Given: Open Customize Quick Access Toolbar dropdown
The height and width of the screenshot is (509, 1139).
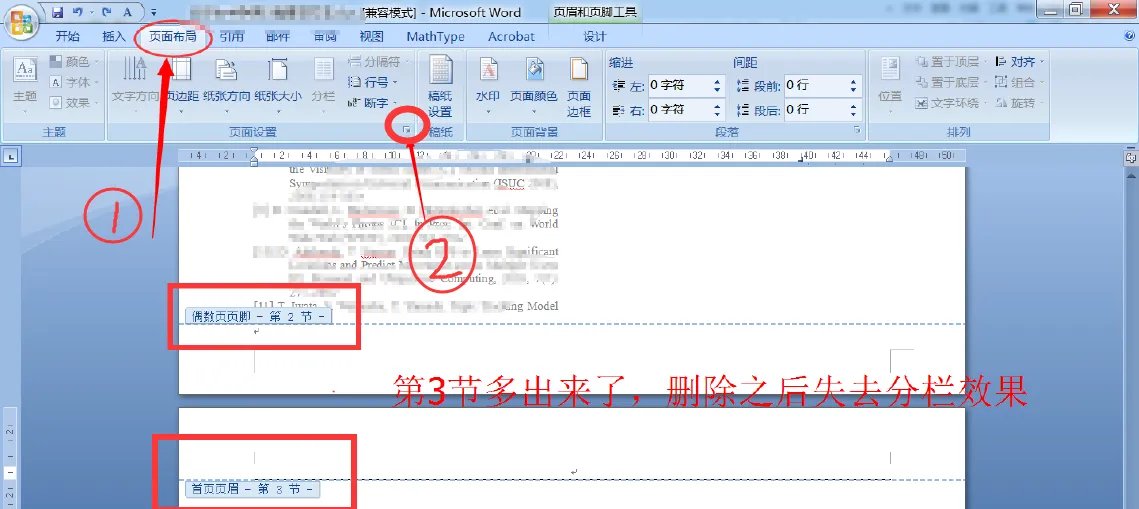Looking at the screenshot, I should [x=154, y=12].
